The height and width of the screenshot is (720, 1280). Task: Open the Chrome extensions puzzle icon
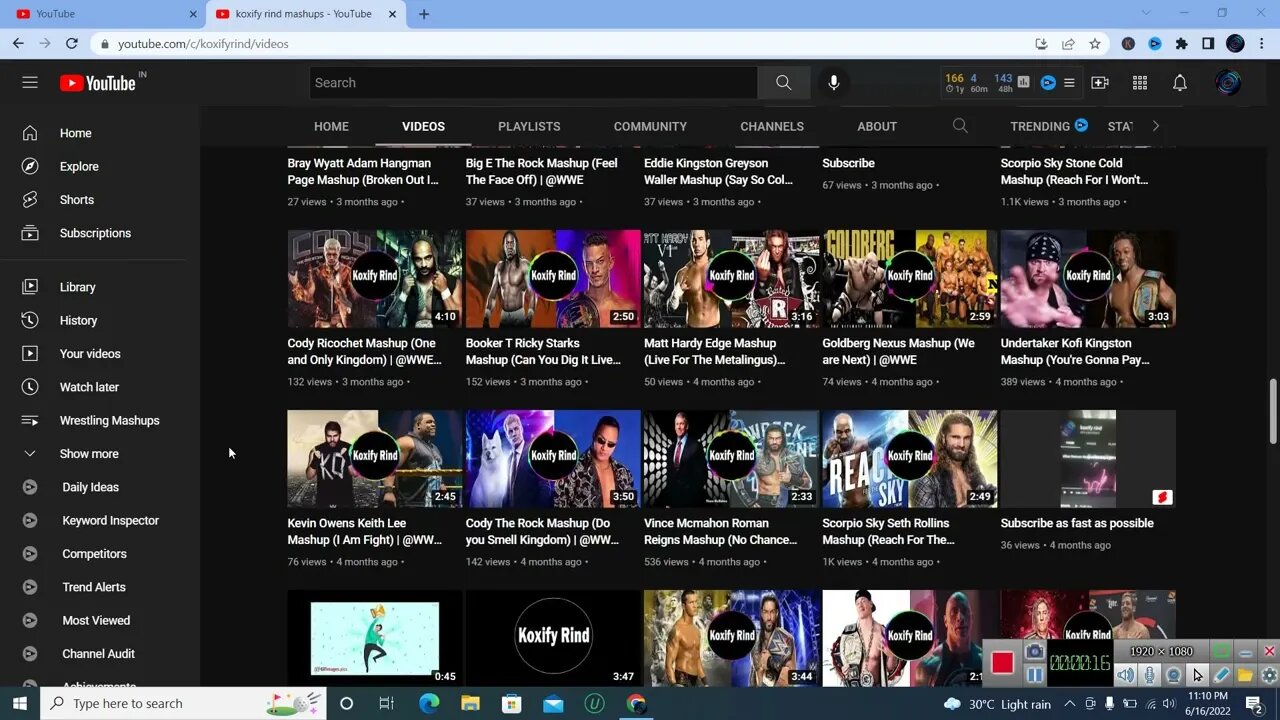tap(1182, 44)
